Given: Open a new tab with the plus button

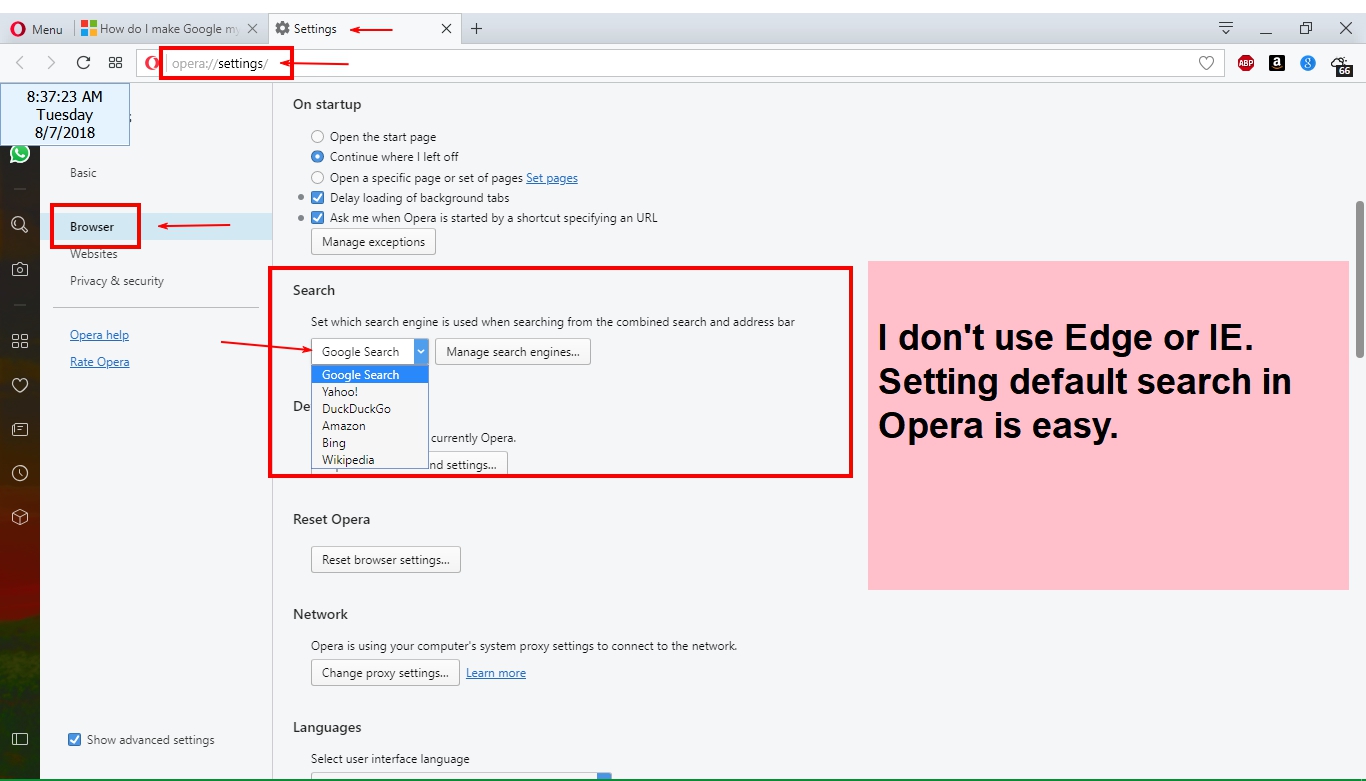Looking at the screenshot, I should [477, 29].
